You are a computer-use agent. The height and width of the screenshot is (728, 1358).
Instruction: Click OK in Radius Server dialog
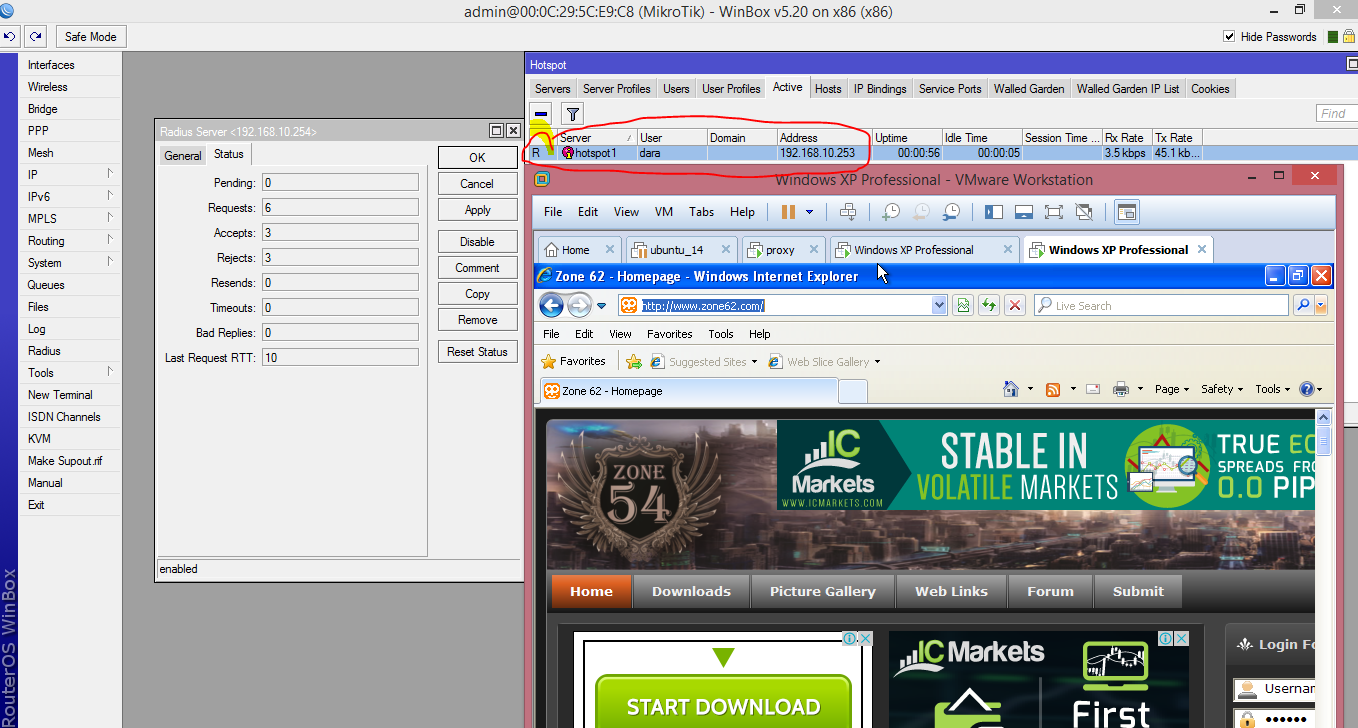(x=477, y=158)
